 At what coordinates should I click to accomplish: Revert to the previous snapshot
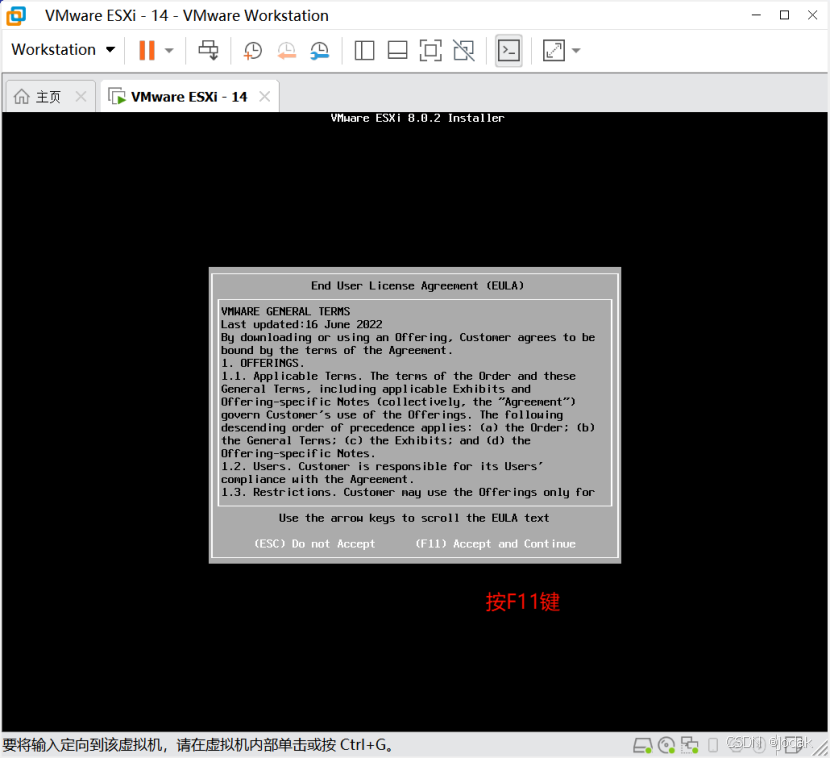pyautogui.click(x=286, y=51)
